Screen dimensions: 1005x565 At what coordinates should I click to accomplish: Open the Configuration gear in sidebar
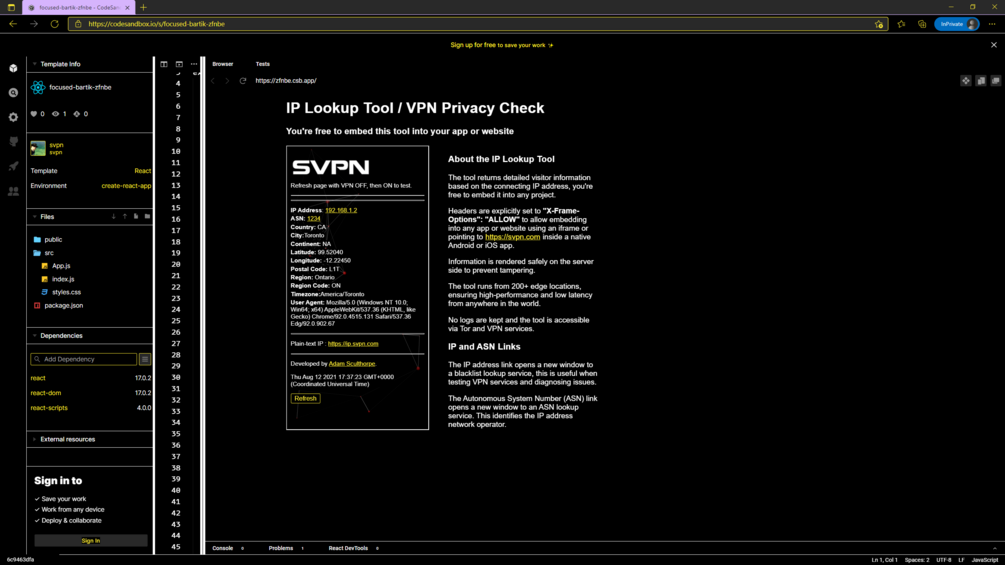point(13,117)
